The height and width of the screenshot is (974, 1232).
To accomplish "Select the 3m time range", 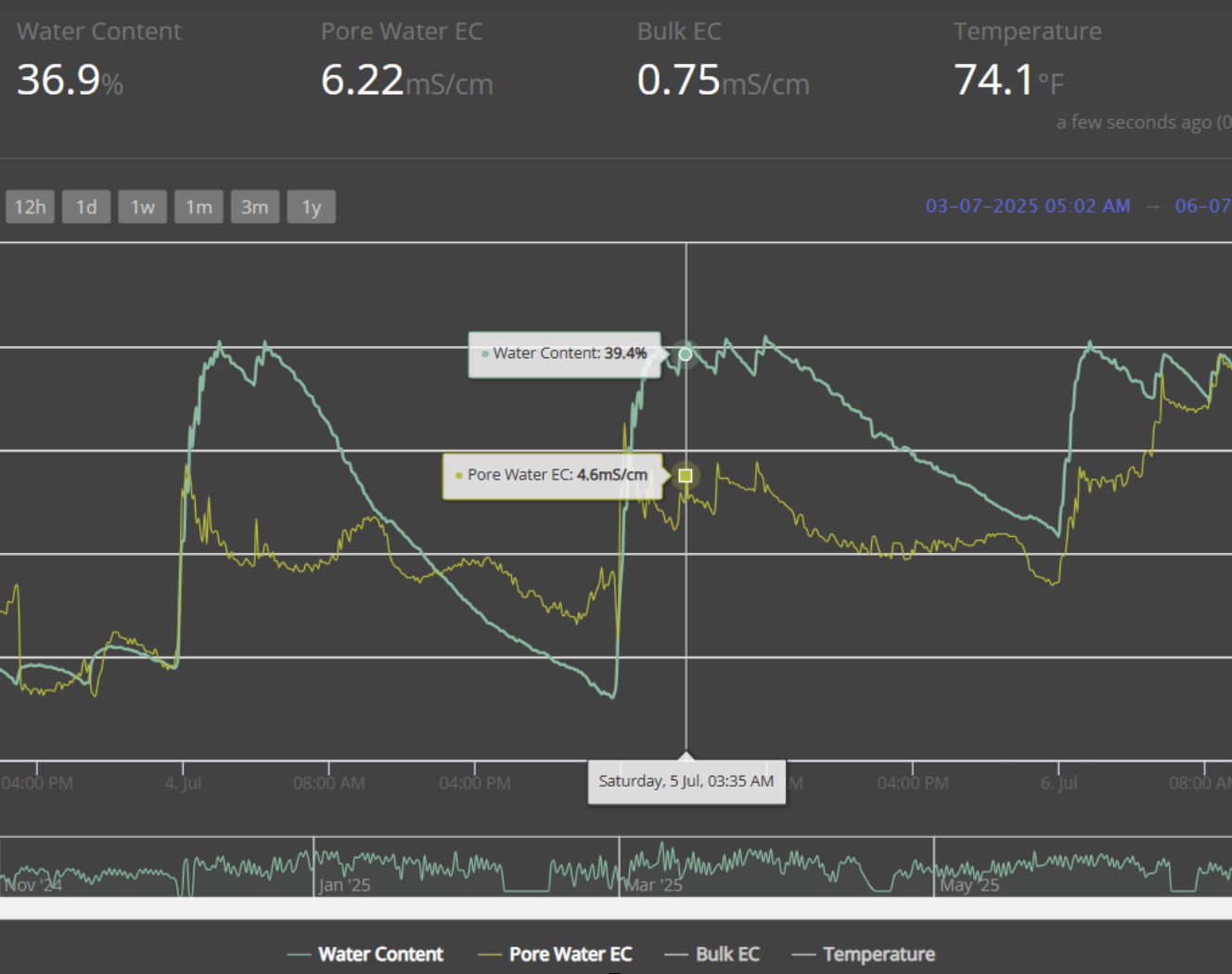I will tap(254, 207).
